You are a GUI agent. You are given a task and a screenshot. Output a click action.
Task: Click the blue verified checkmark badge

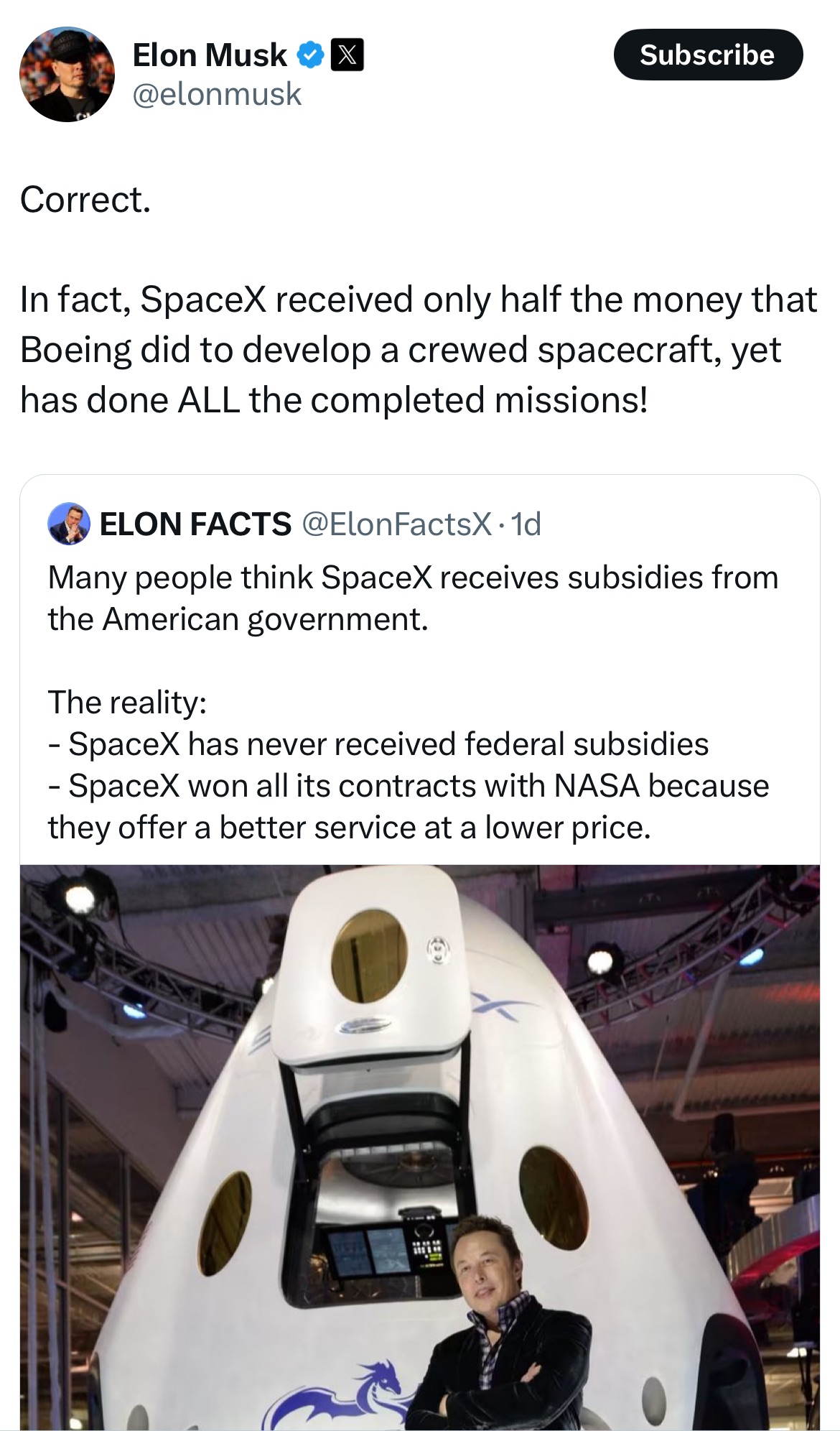click(310, 55)
